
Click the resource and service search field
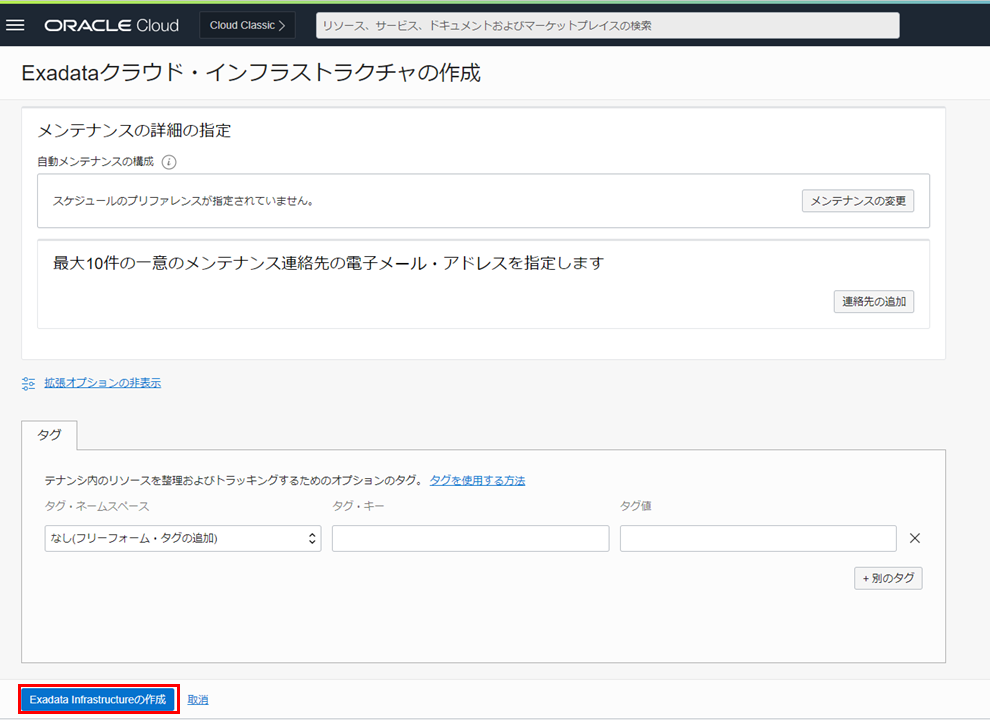pyautogui.click(x=607, y=25)
